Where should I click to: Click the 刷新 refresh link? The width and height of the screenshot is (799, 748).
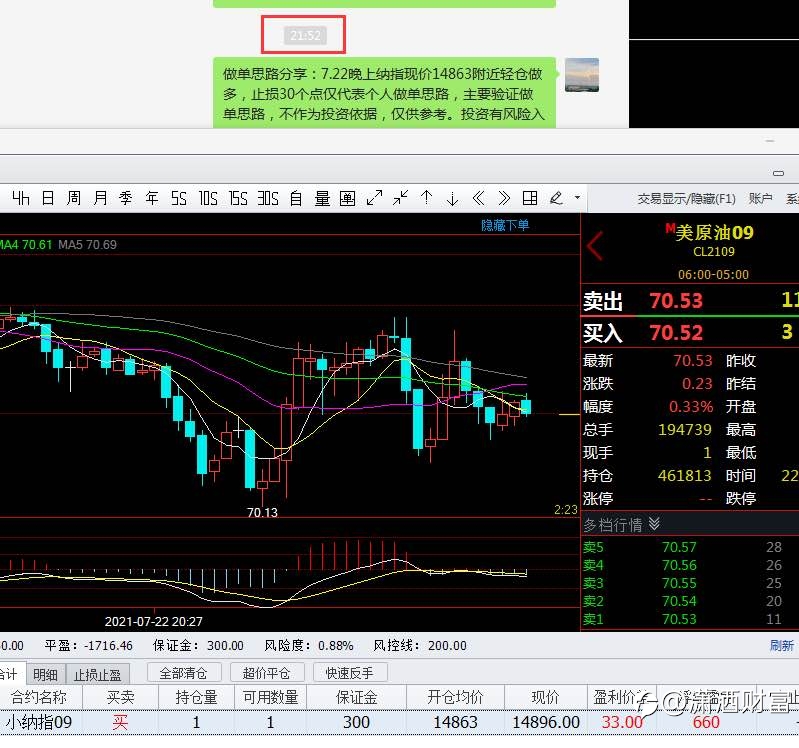point(782,646)
